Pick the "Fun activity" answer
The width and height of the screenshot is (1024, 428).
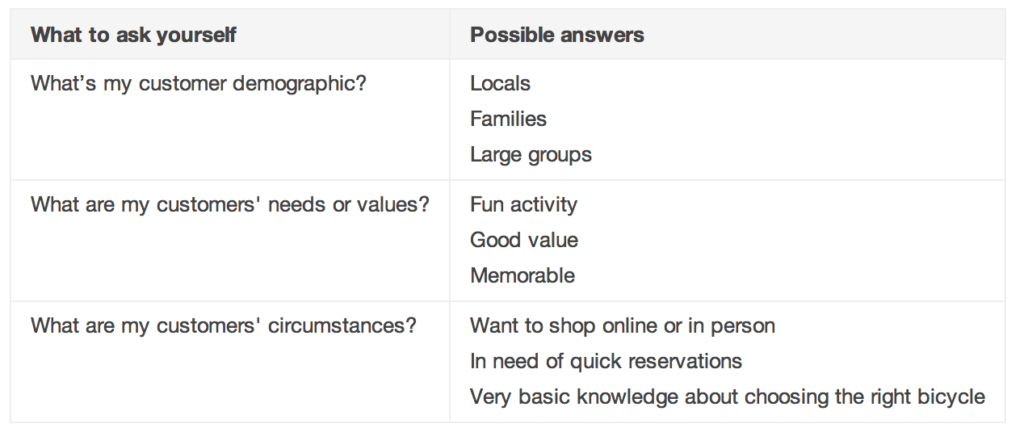pyautogui.click(x=524, y=205)
